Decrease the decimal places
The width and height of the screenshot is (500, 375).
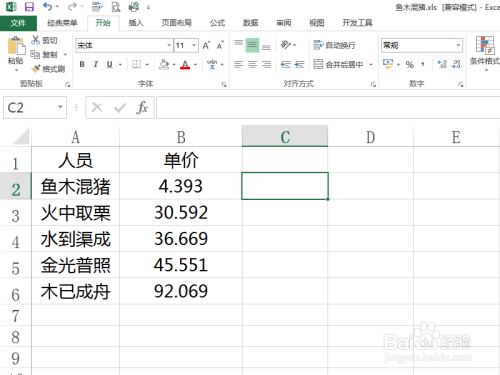[x=456, y=64]
